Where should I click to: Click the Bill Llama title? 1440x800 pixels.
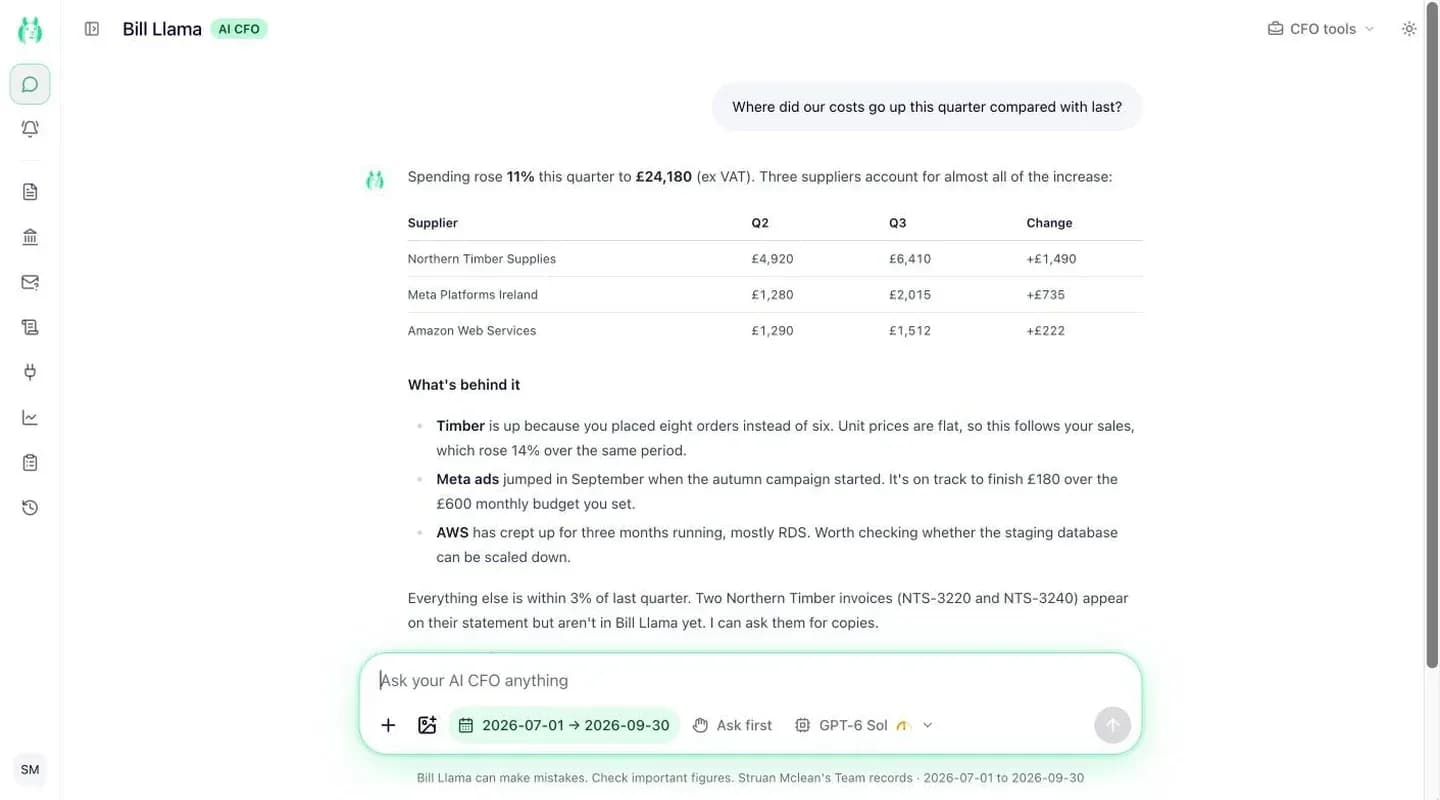pyautogui.click(x=162, y=29)
